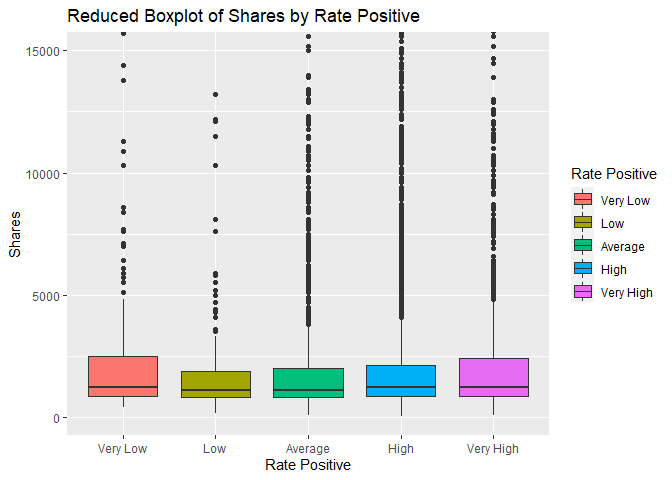Click the magenta Very High box
The height and width of the screenshot is (480, 672).
pyautogui.click(x=493, y=377)
